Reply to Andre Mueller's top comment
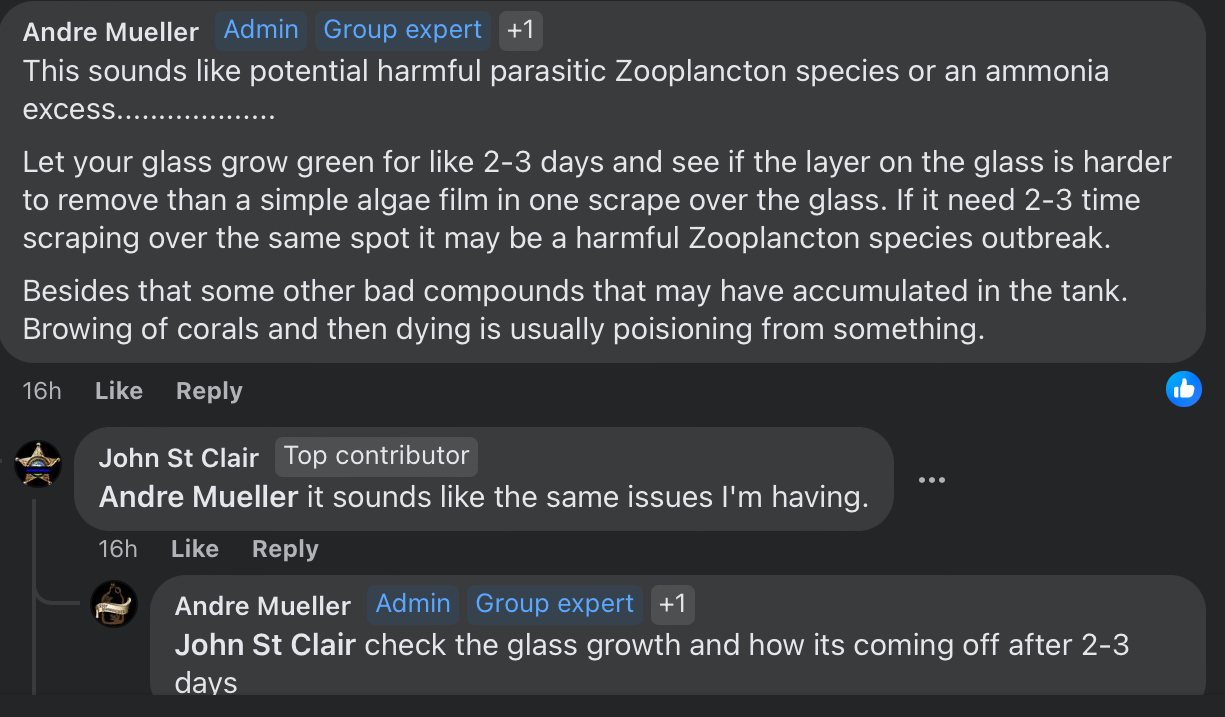The height and width of the screenshot is (717, 1225). [209, 391]
